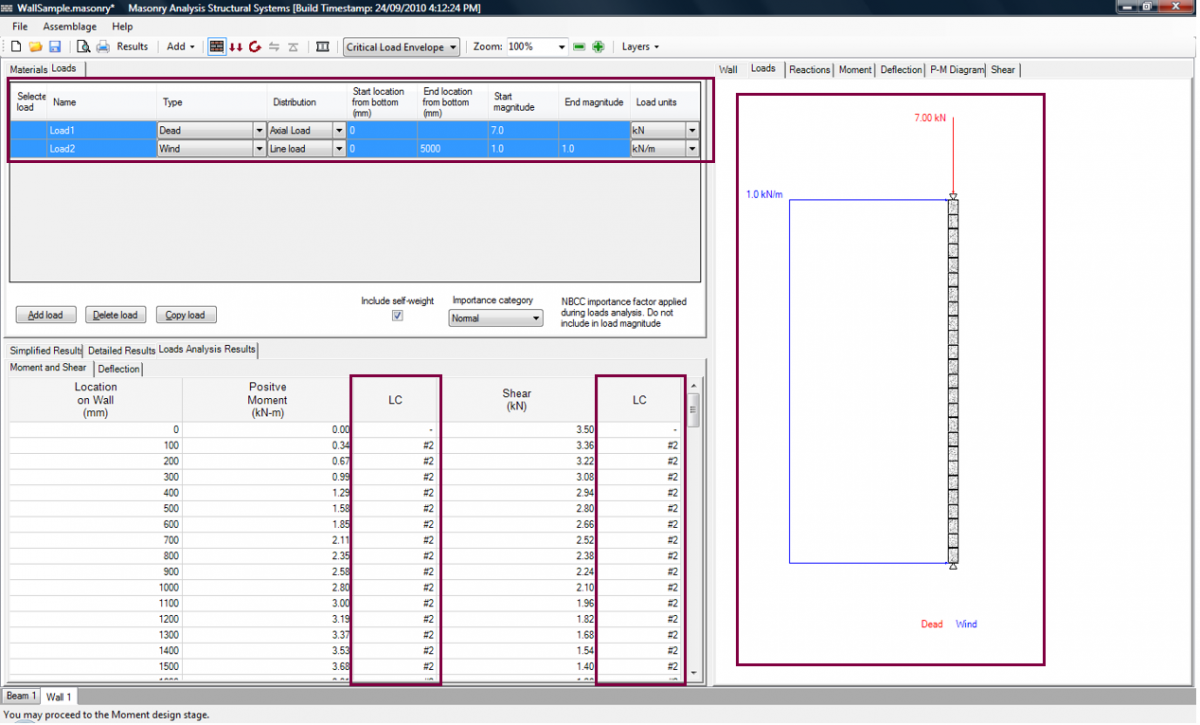Expand the Load1 Type dropdown showing Dead

tap(258, 129)
